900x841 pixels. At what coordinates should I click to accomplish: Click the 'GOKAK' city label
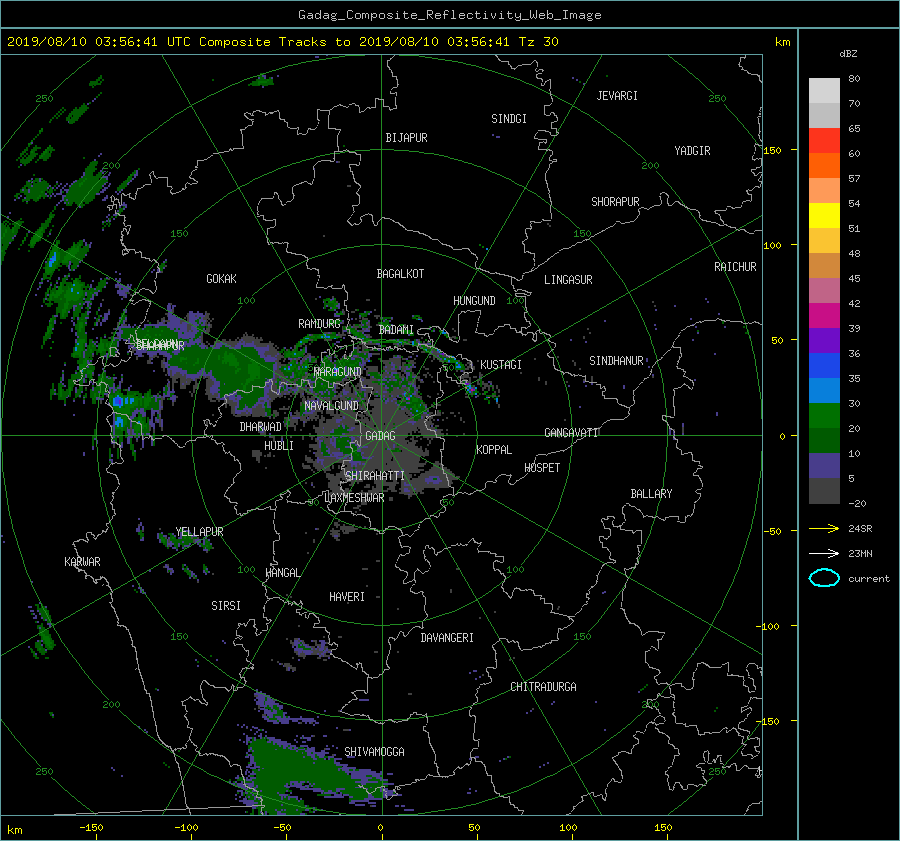(x=221, y=279)
